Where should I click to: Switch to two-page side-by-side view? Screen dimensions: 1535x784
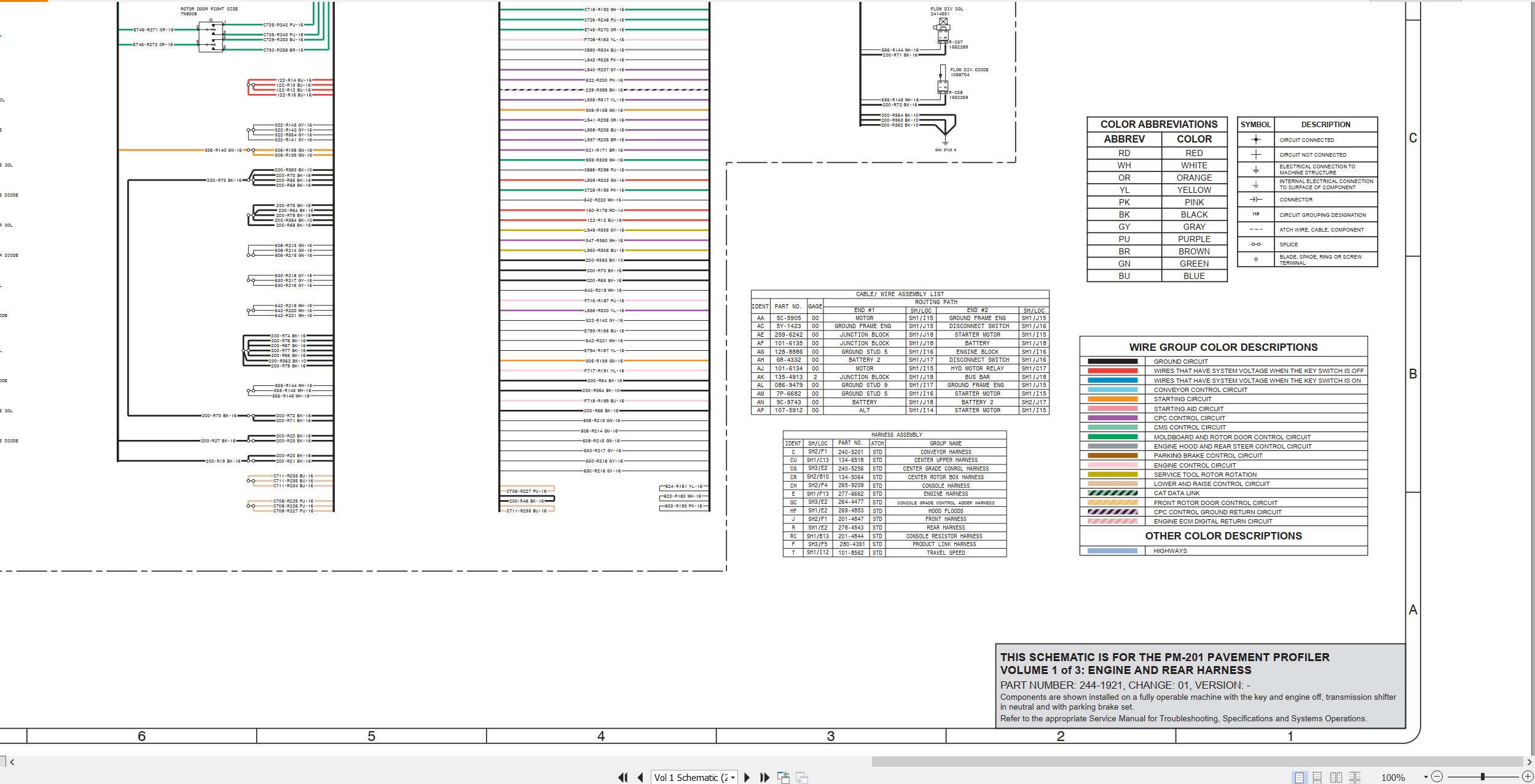pos(1336,777)
